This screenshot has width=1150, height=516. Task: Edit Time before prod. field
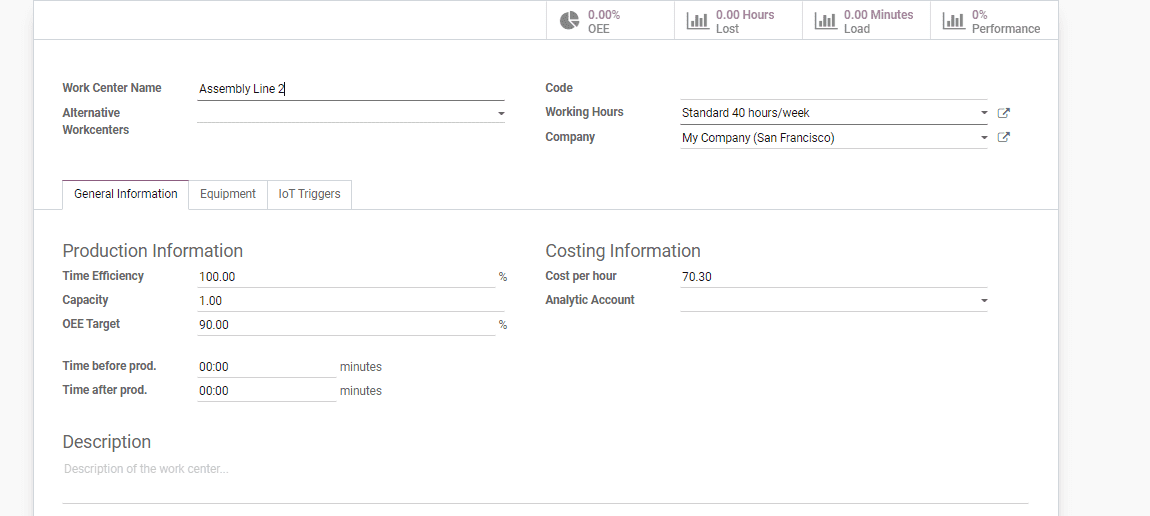pos(266,366)
